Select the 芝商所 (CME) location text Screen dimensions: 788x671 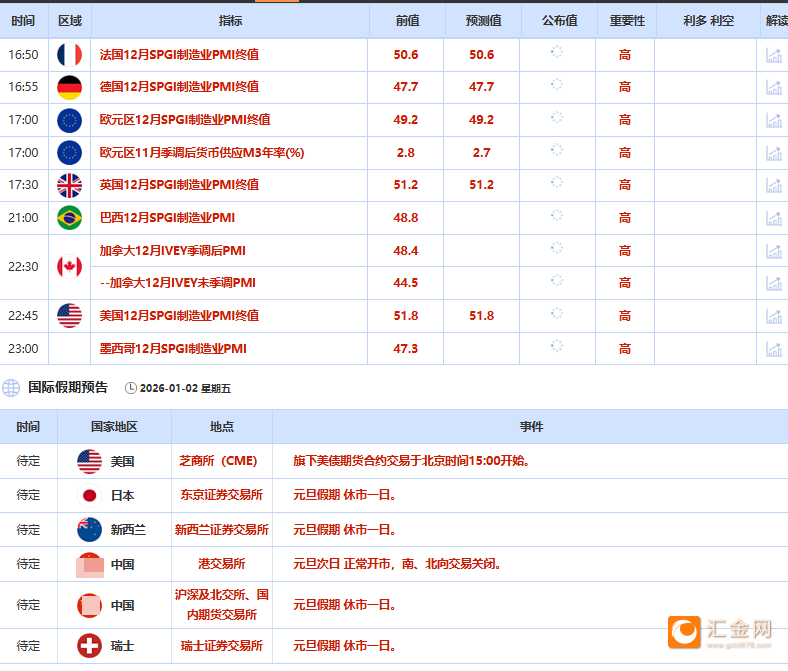(218, 461)
